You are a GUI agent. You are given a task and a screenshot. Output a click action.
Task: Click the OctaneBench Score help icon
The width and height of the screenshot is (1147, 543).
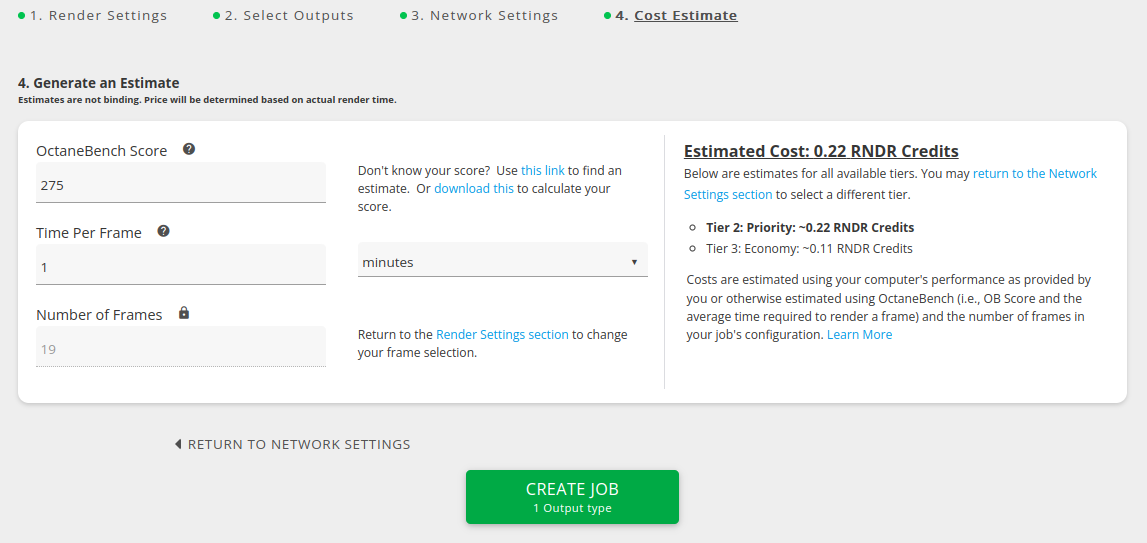click(189, 149)
